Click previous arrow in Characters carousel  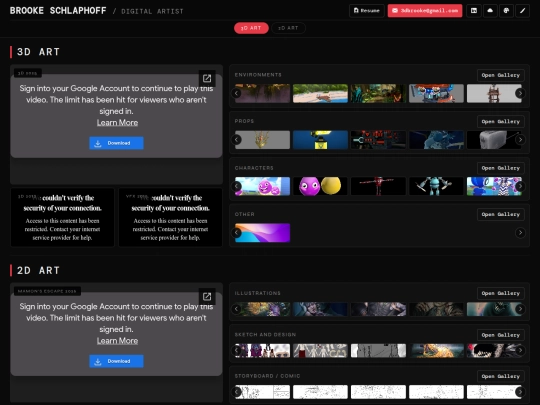(237, 186)
